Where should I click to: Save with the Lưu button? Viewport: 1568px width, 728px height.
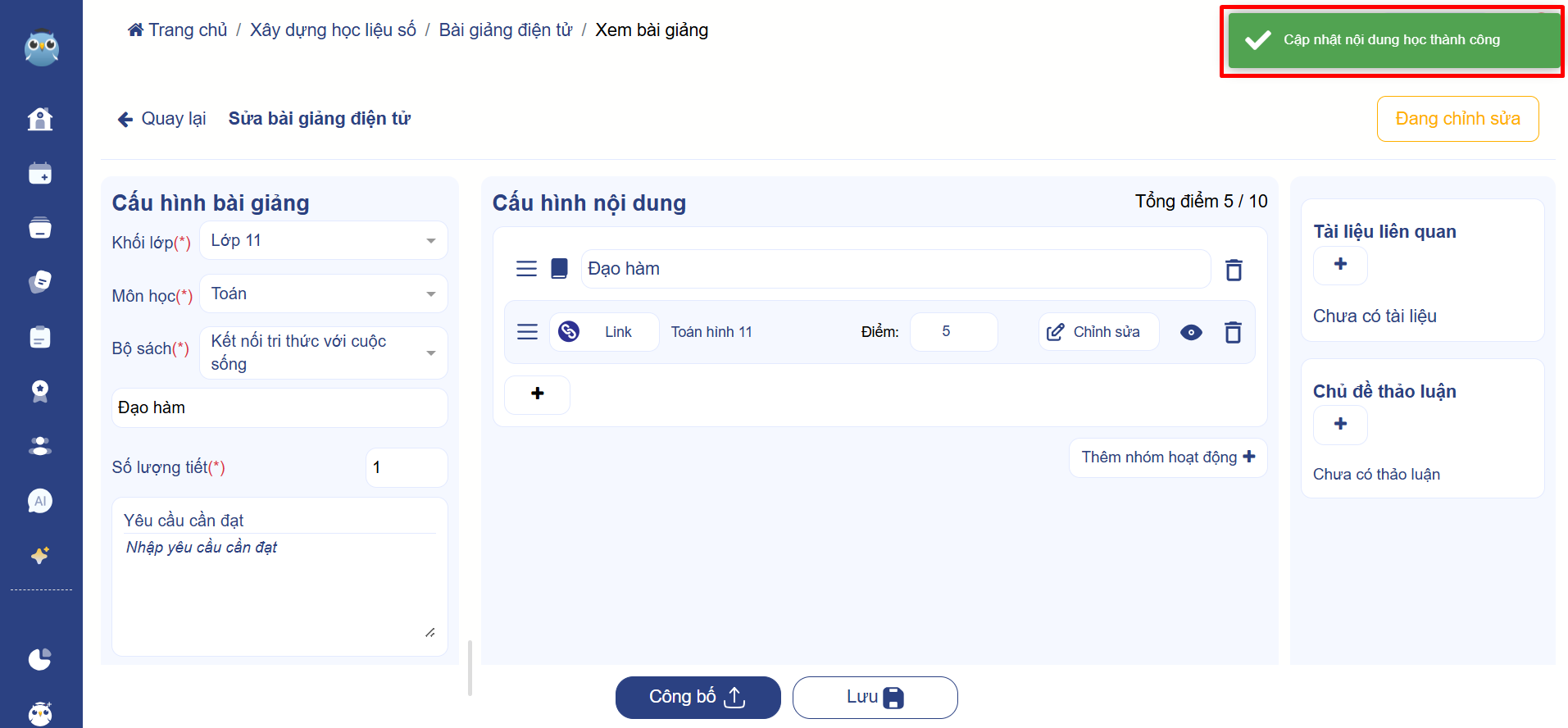(875, 697)
